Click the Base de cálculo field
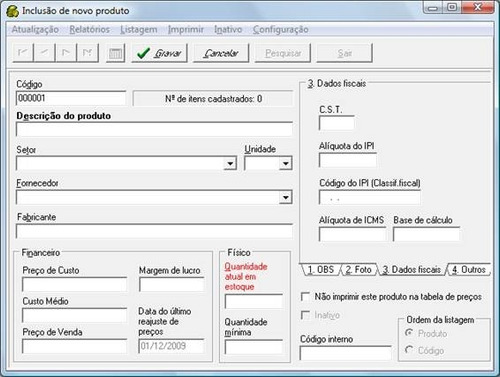 point(426,234)
